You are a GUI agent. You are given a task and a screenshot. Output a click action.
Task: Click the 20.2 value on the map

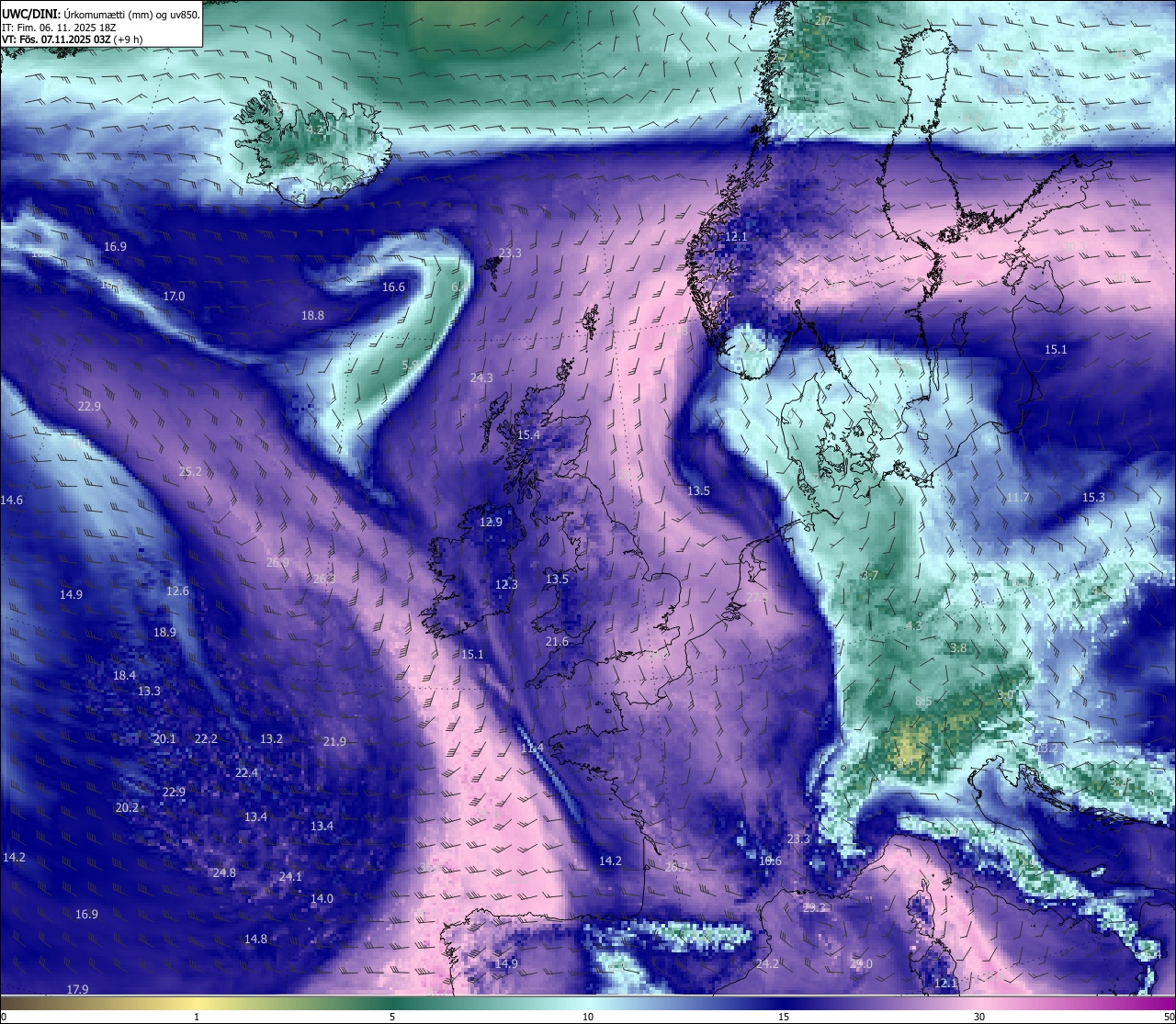pos(127,808)
